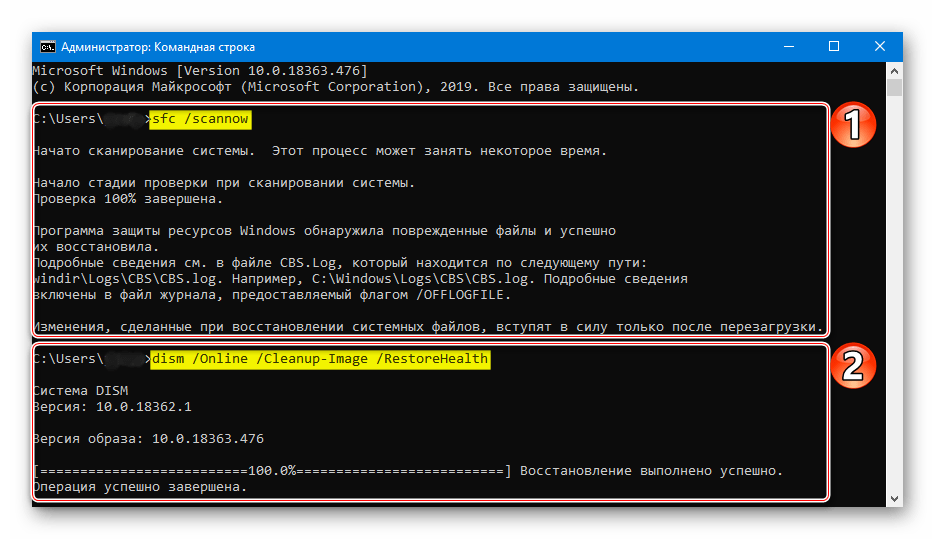
Task: Click the 'Версия образа: 10.0.18363.476' line
Action: tap(148, 439)
